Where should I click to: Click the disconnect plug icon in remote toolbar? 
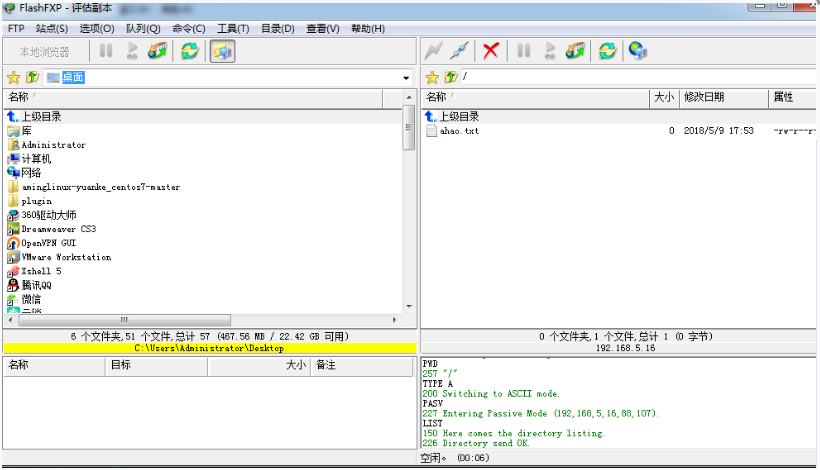(459, 51)
